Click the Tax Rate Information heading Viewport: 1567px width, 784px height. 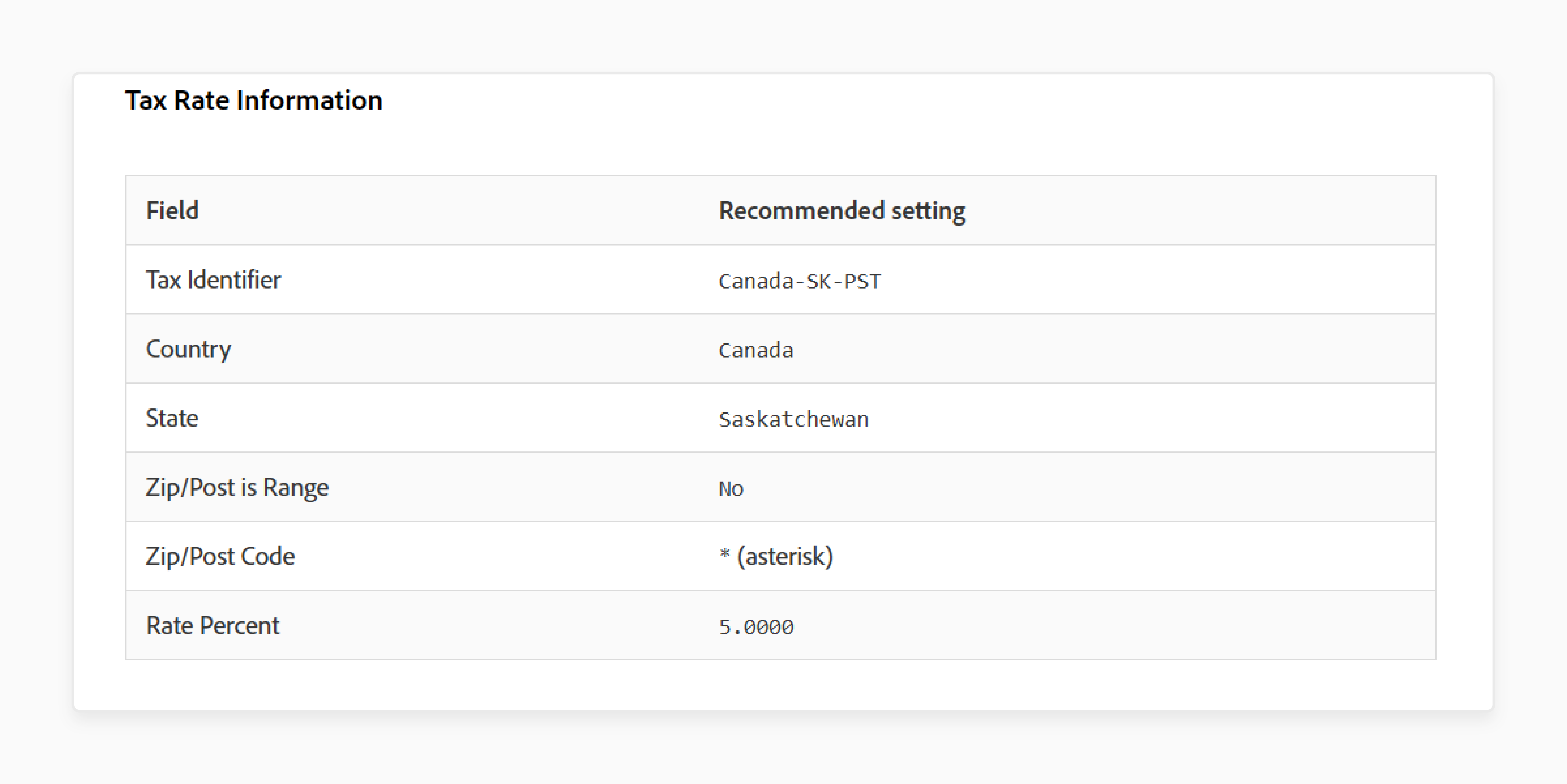point(254,100)
